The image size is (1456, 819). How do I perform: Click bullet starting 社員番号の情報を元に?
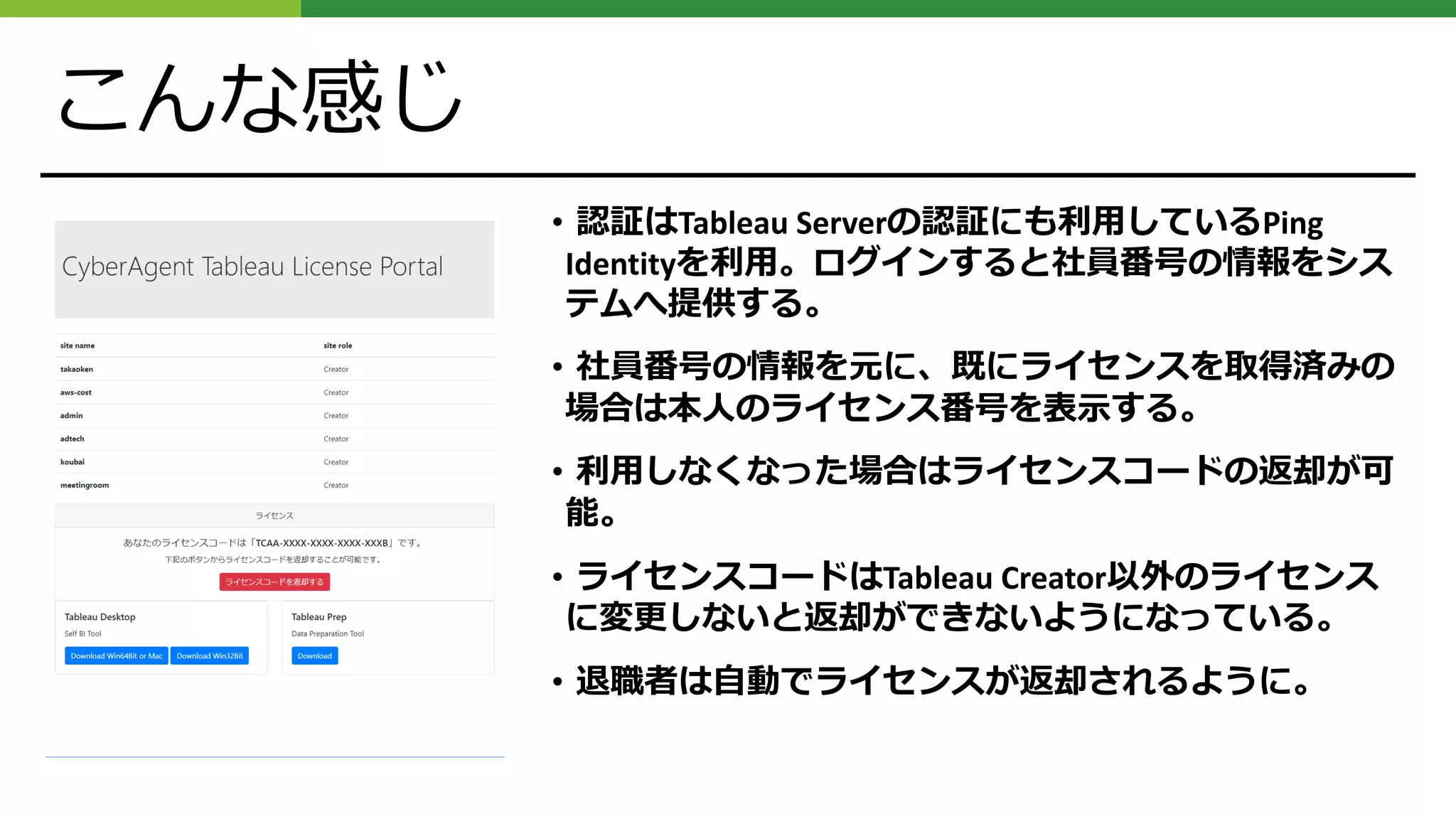click(x=973, y=387)
